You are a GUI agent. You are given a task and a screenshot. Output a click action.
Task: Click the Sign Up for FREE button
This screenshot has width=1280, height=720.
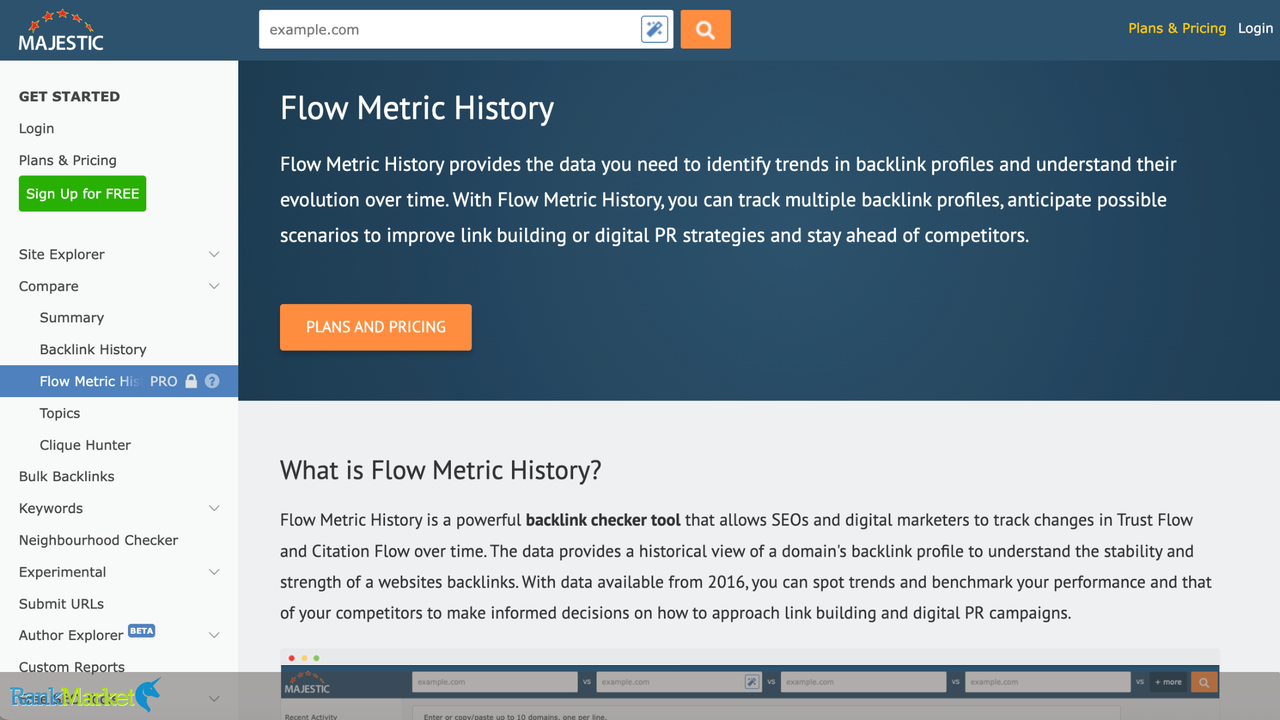[x=82, y=193]
